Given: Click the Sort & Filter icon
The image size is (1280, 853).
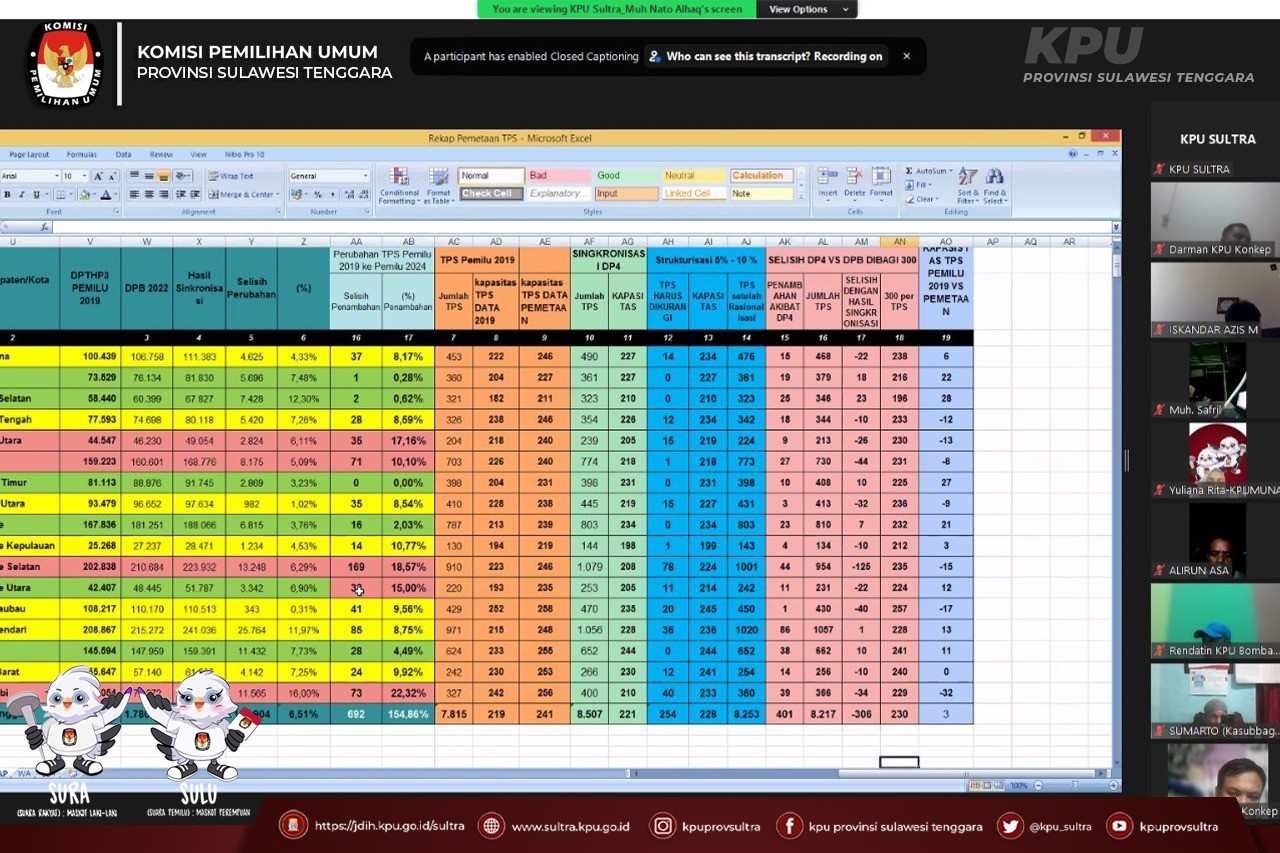Looking at the screenshot, I should click(967, 180).
